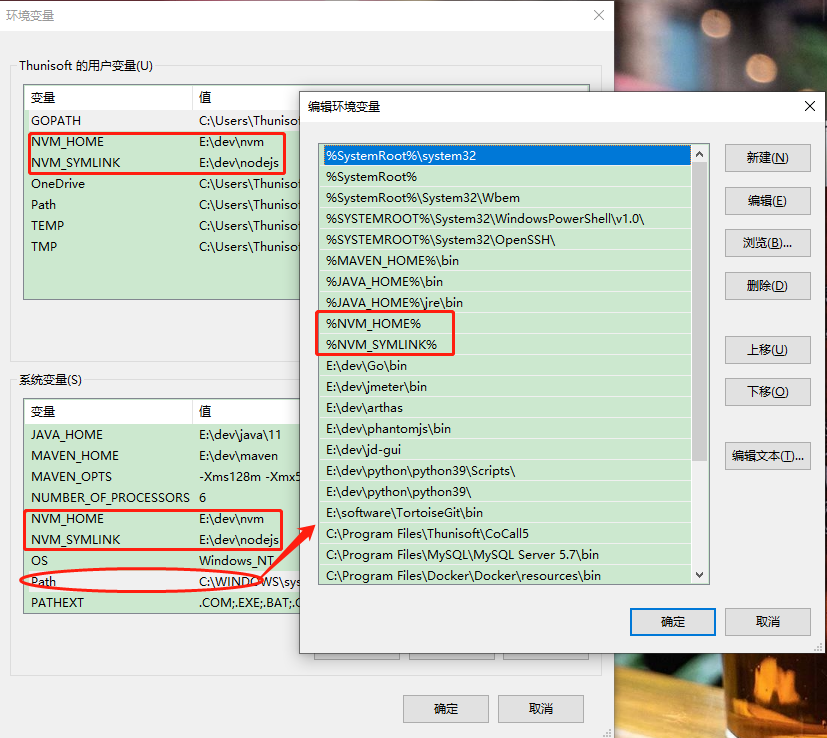Image resolution: width=827 pixels, height=738 pixels.
Task: Select E:\dev\jd-gui entry
Action: click(505, 449)
